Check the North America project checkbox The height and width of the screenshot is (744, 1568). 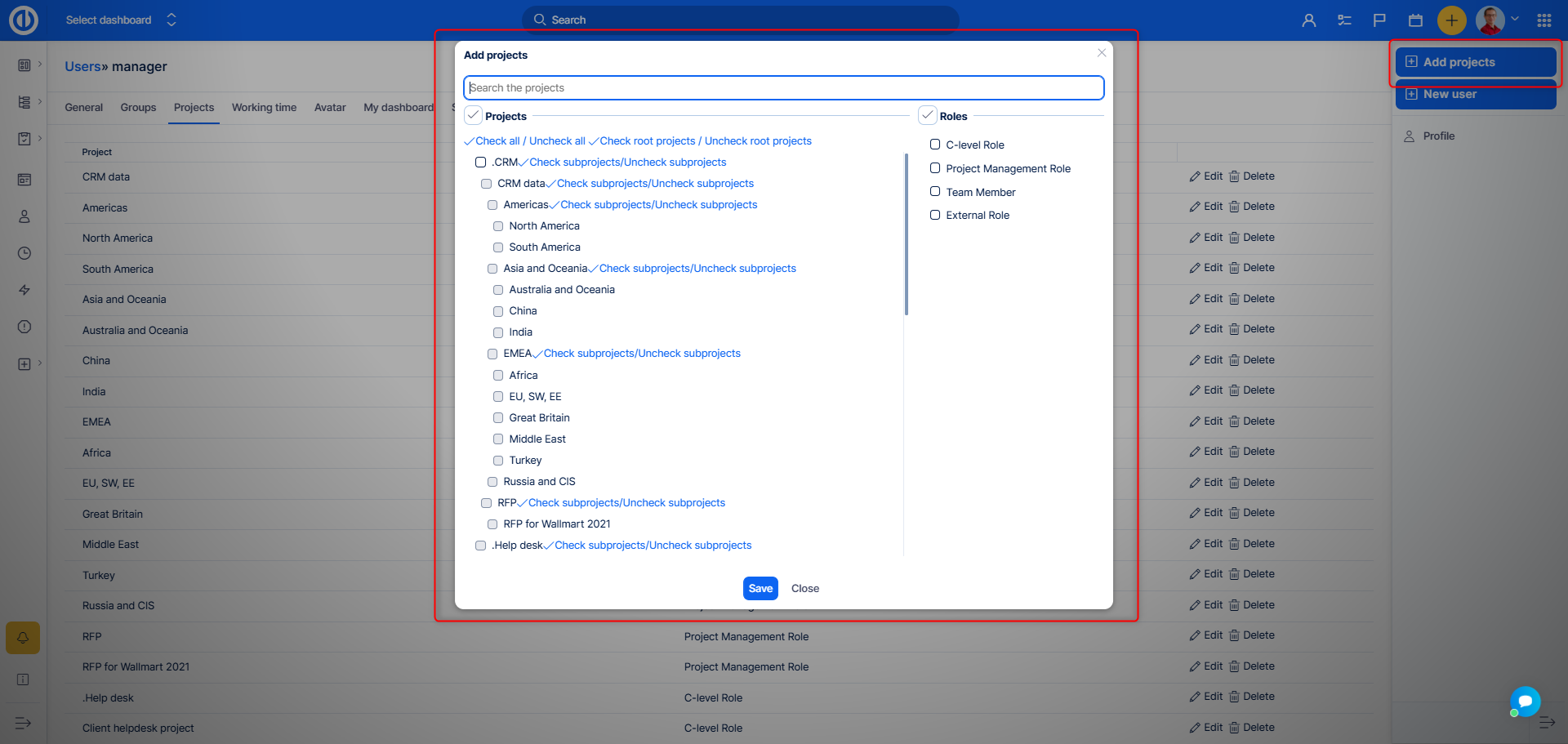click(x=498, y=226)
